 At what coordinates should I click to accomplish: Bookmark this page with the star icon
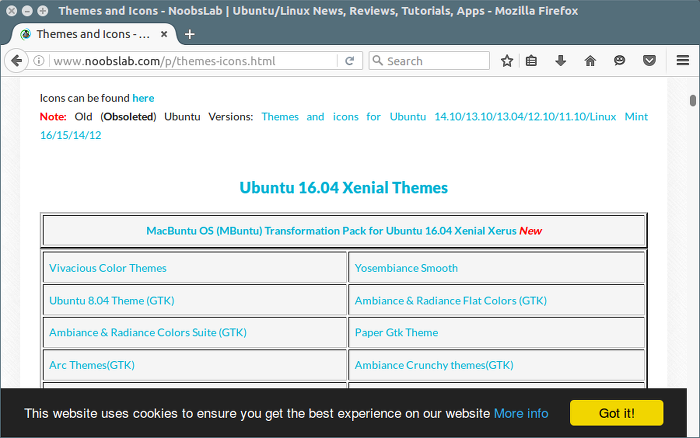tap(507, 61)
